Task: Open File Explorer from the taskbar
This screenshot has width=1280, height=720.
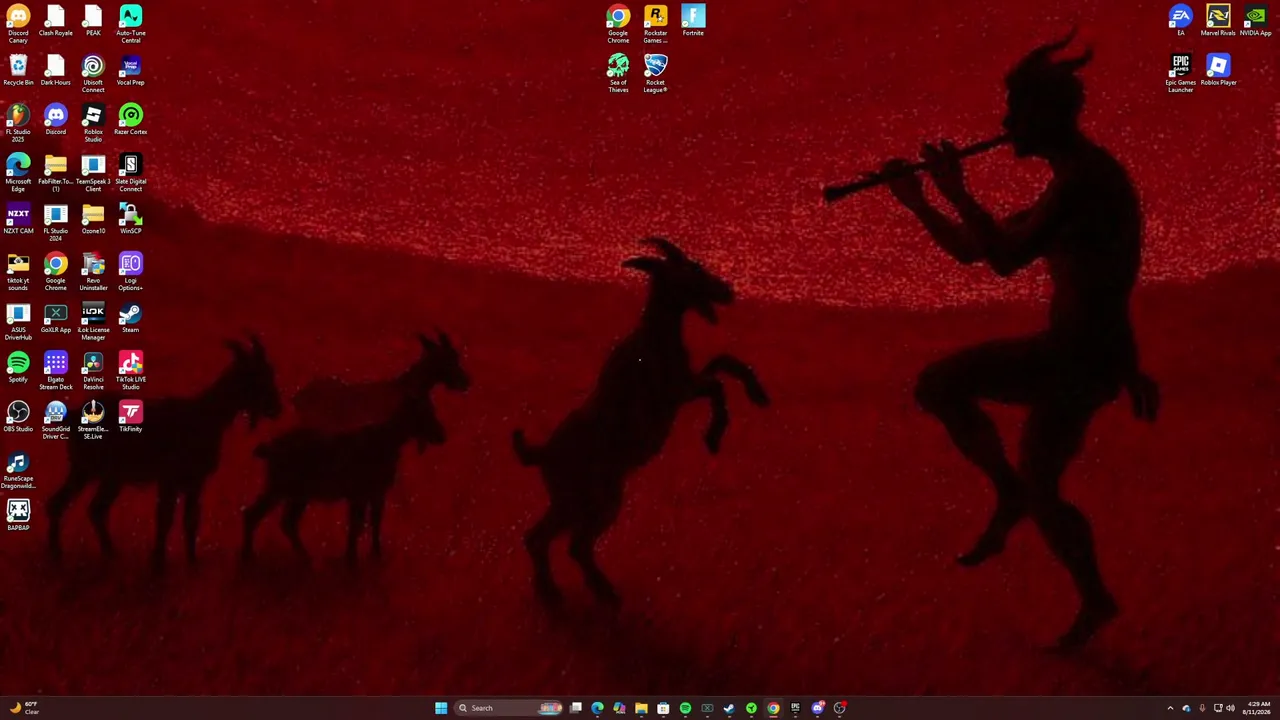Action: click(x=641, y=708)
